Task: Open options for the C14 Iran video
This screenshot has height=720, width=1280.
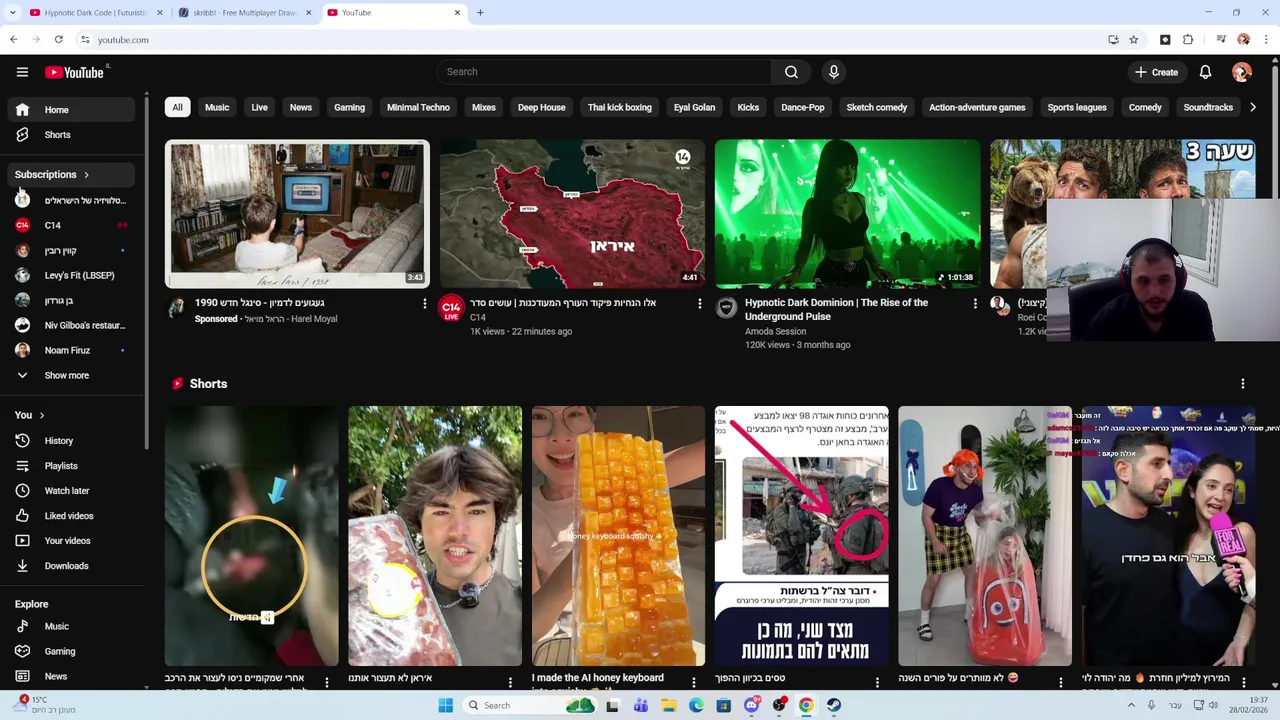Action: (700, 304)
